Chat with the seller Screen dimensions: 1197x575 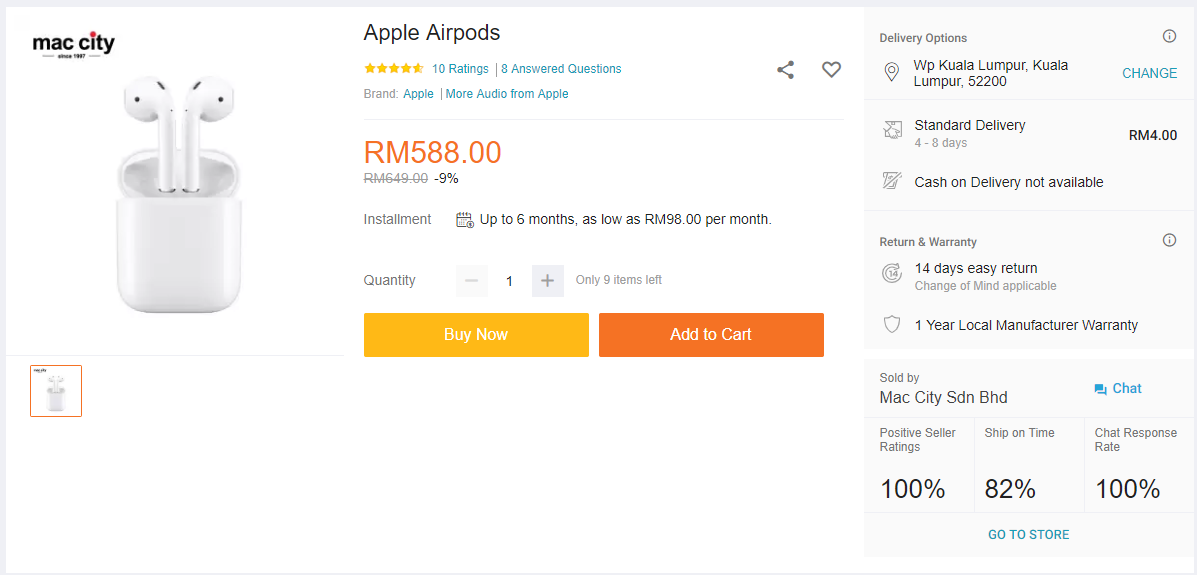tap(1118, 389)
